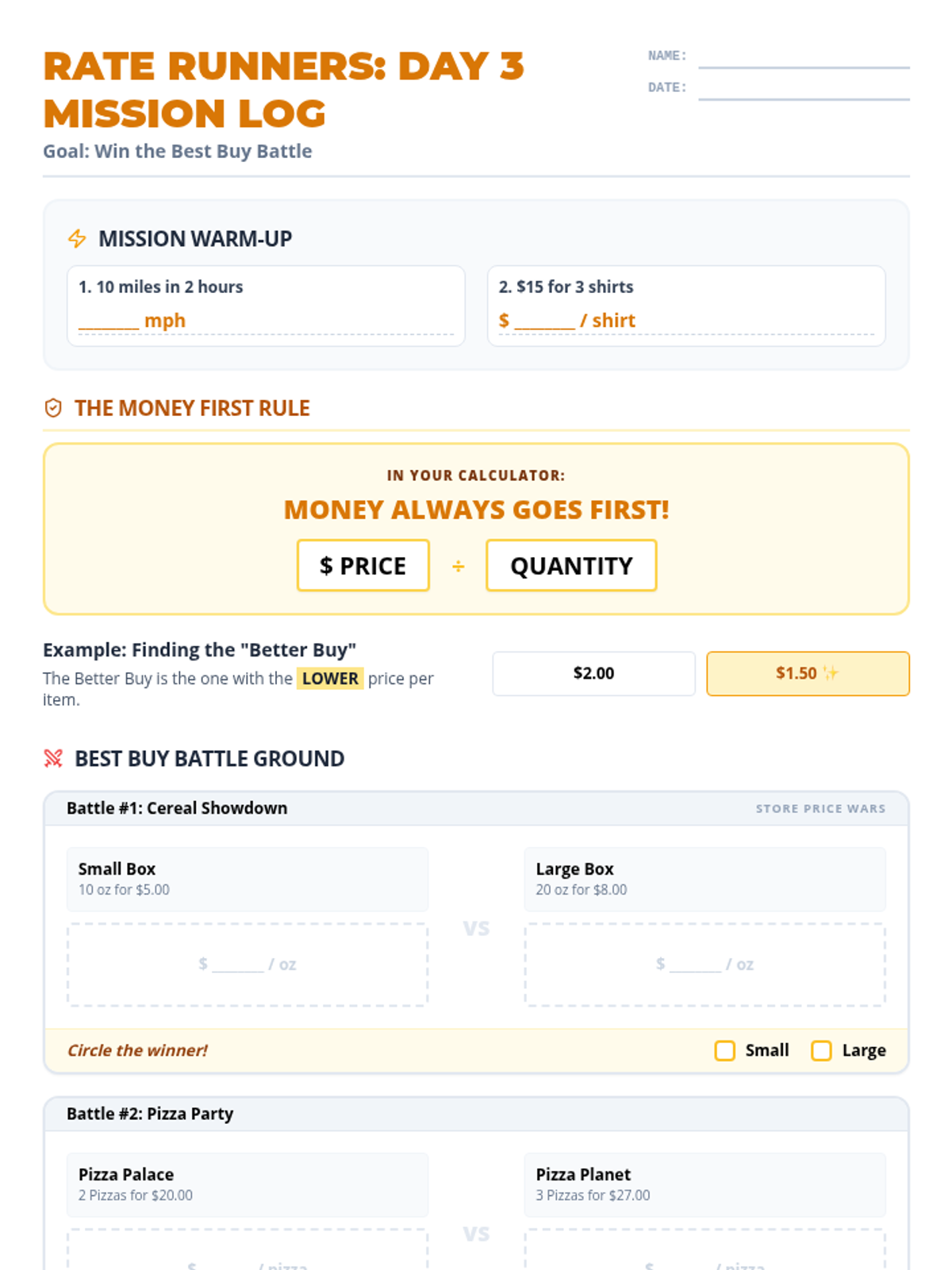Click the QUANTITY box

pos(571,566)
